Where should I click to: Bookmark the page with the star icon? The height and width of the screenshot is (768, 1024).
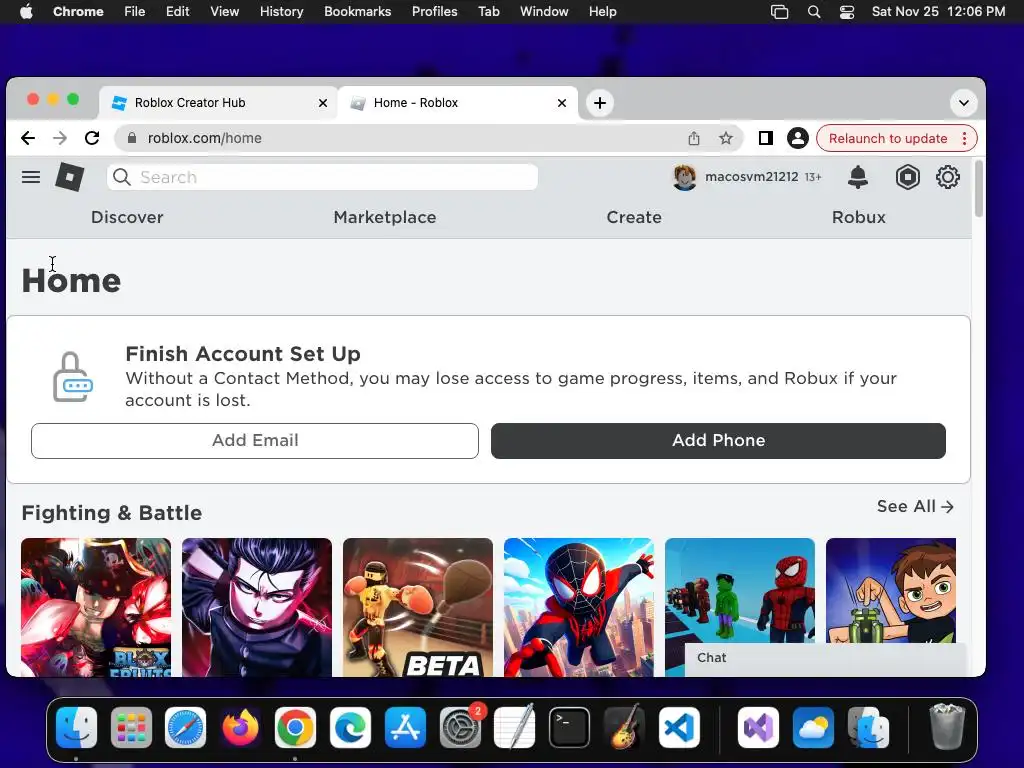tap(726, 138)
